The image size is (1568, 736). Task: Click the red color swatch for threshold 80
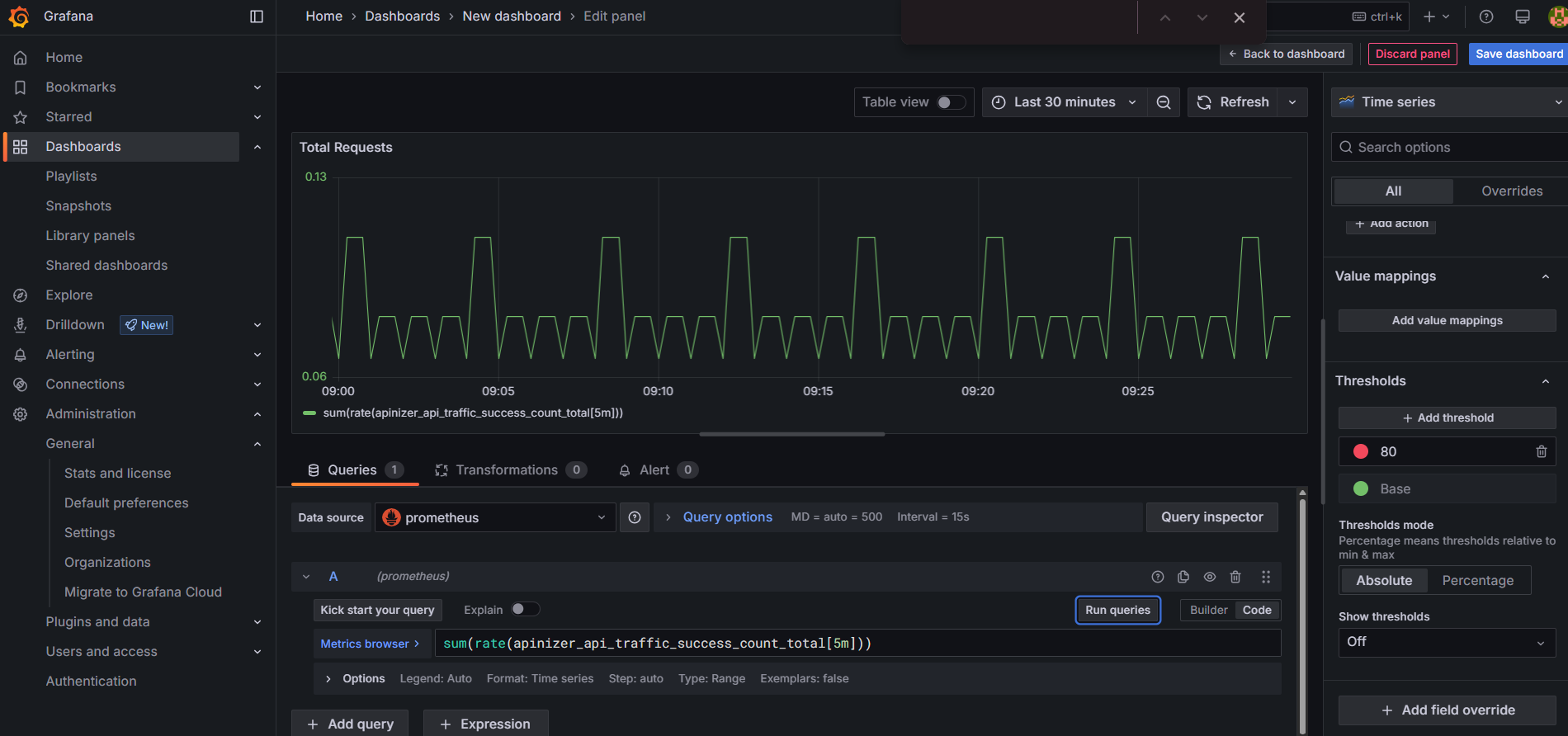1361,451
